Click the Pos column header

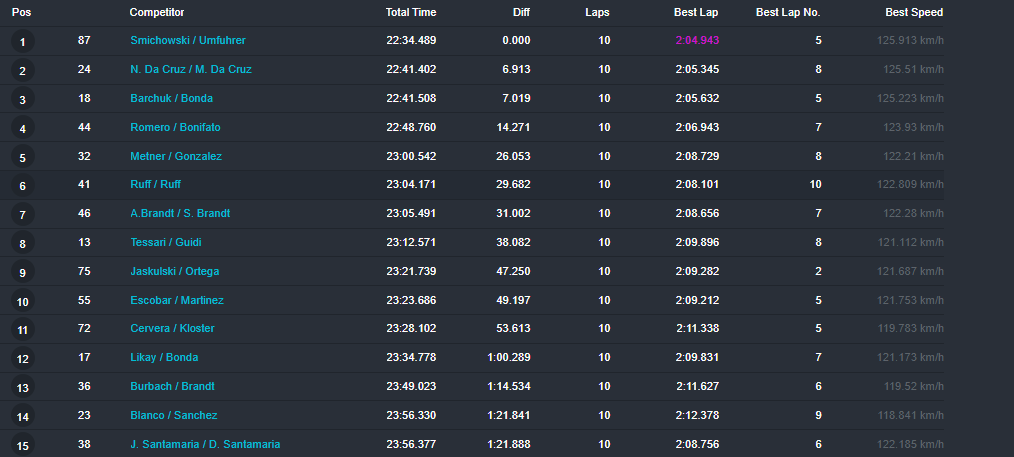click(21, 12)
